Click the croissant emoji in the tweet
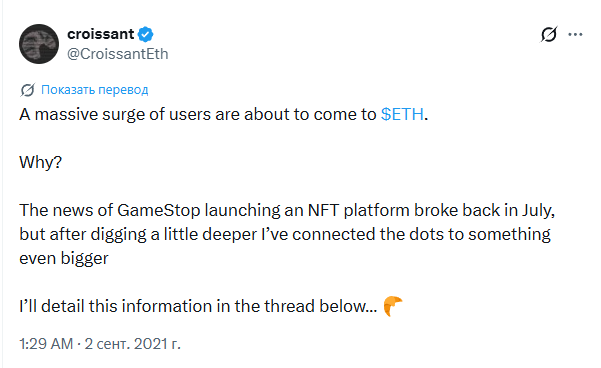The height and width of the screenshot is (368, 601). pos(393,306)
